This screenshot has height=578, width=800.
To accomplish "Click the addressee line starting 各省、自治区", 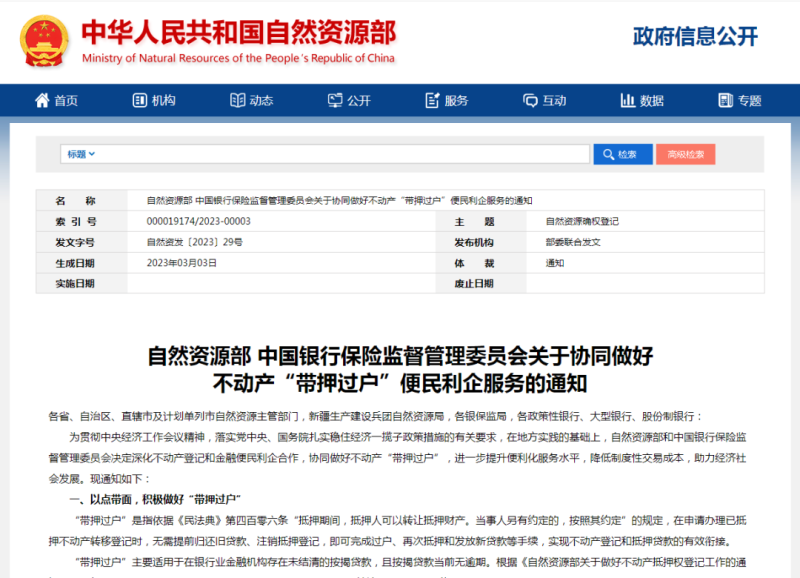I will (x=375, y=416).
